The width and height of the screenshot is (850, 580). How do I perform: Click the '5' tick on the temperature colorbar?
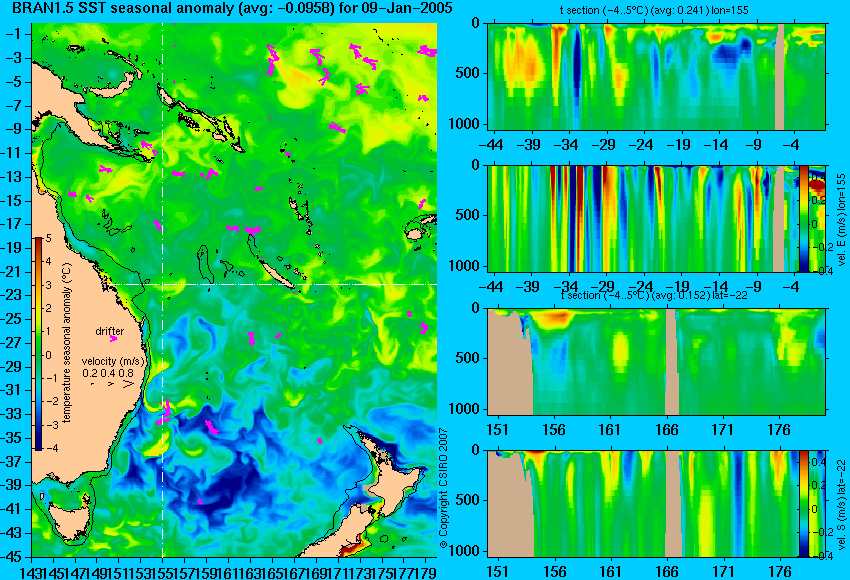[x=49, y=238]
